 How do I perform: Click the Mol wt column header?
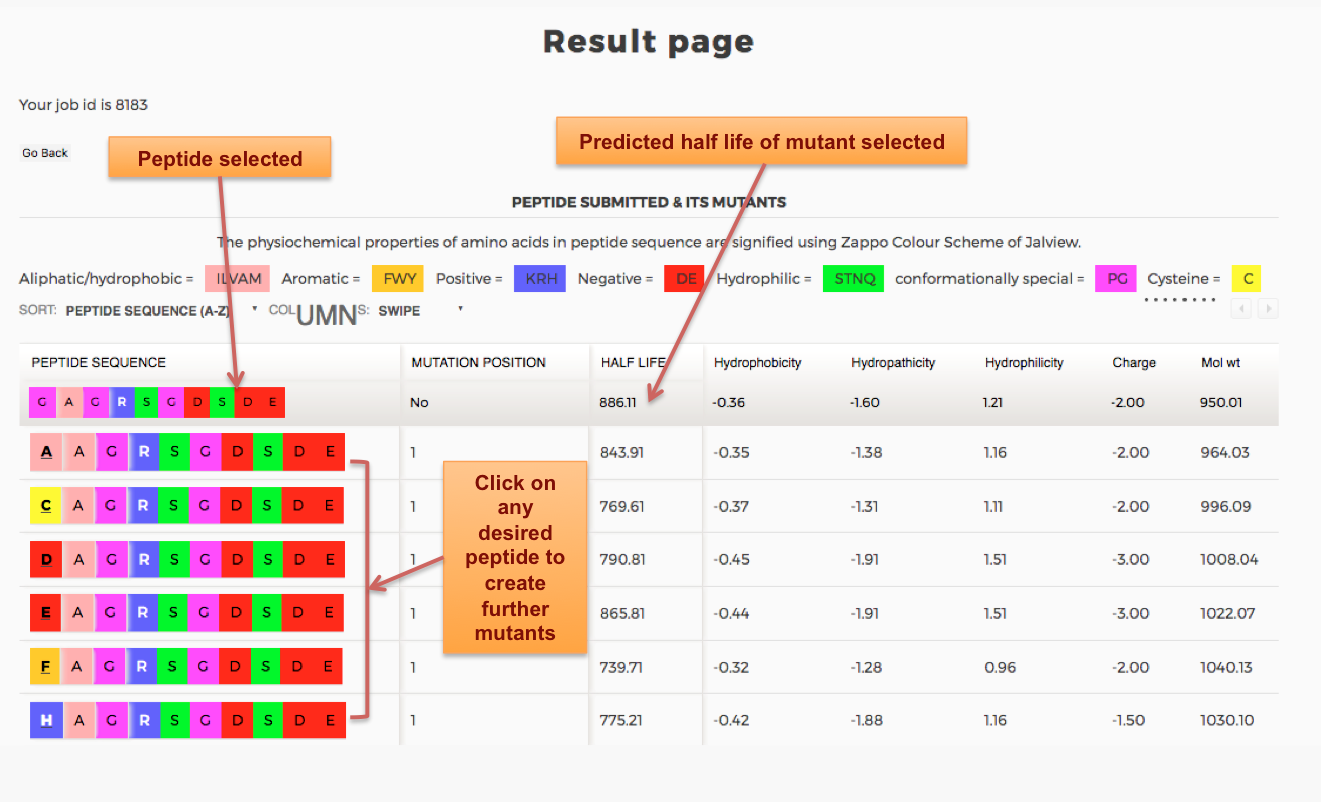(1221, 363)
